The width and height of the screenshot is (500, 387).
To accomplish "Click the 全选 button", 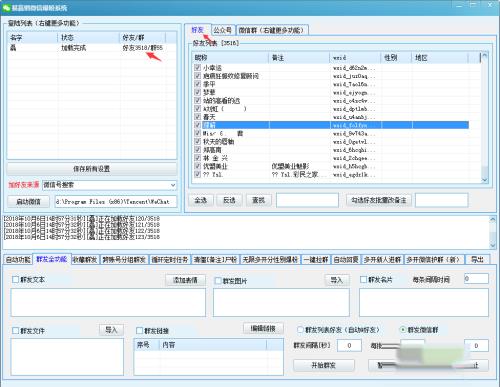I will pos(201,200).
